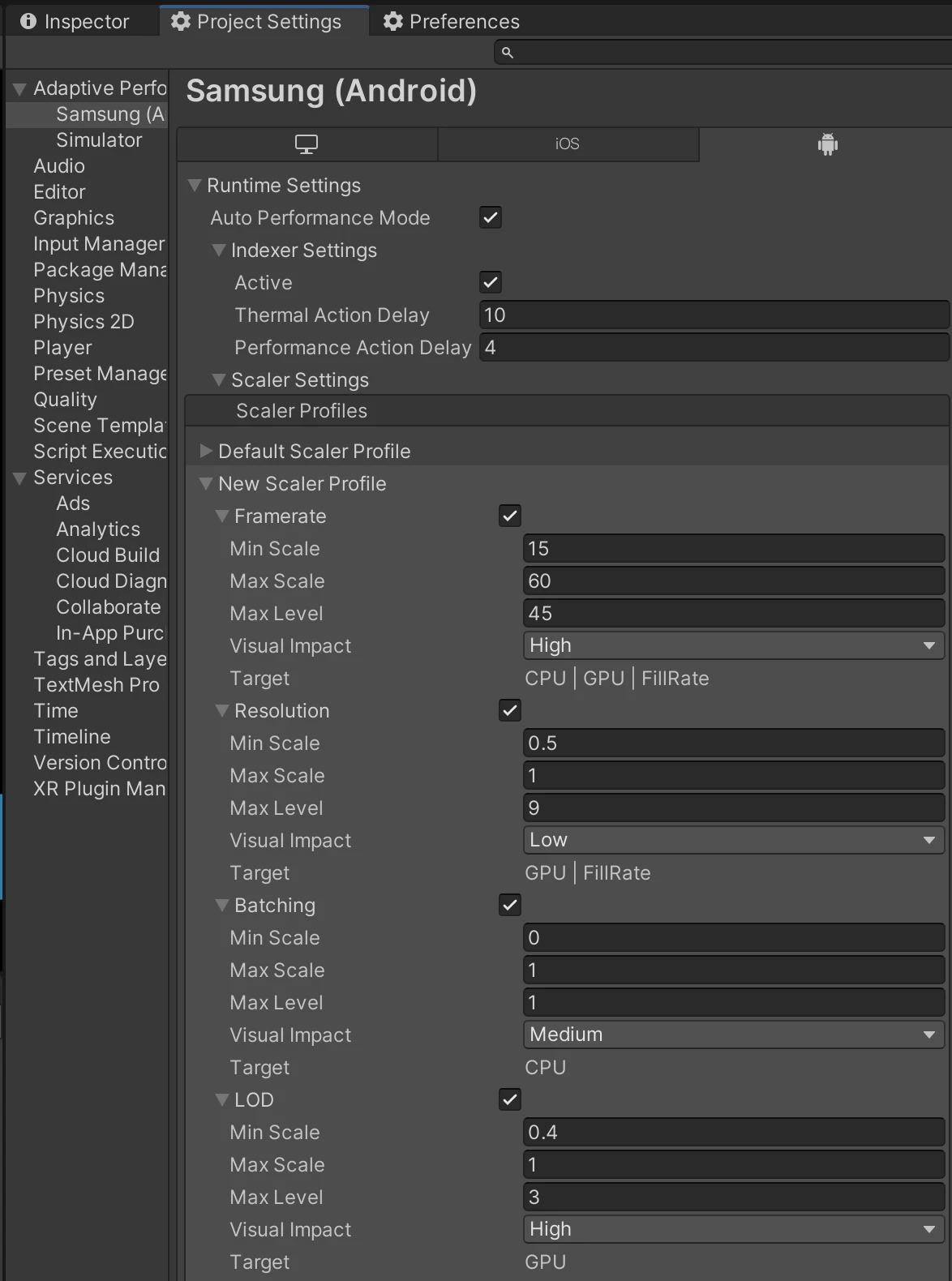Viewport: 952px width, 1281px height.
Task: Select Analytics under Services
Action: click(98, 529)
